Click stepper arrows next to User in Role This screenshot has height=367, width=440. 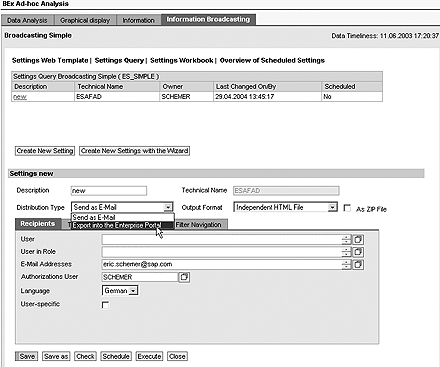[346, 252]
